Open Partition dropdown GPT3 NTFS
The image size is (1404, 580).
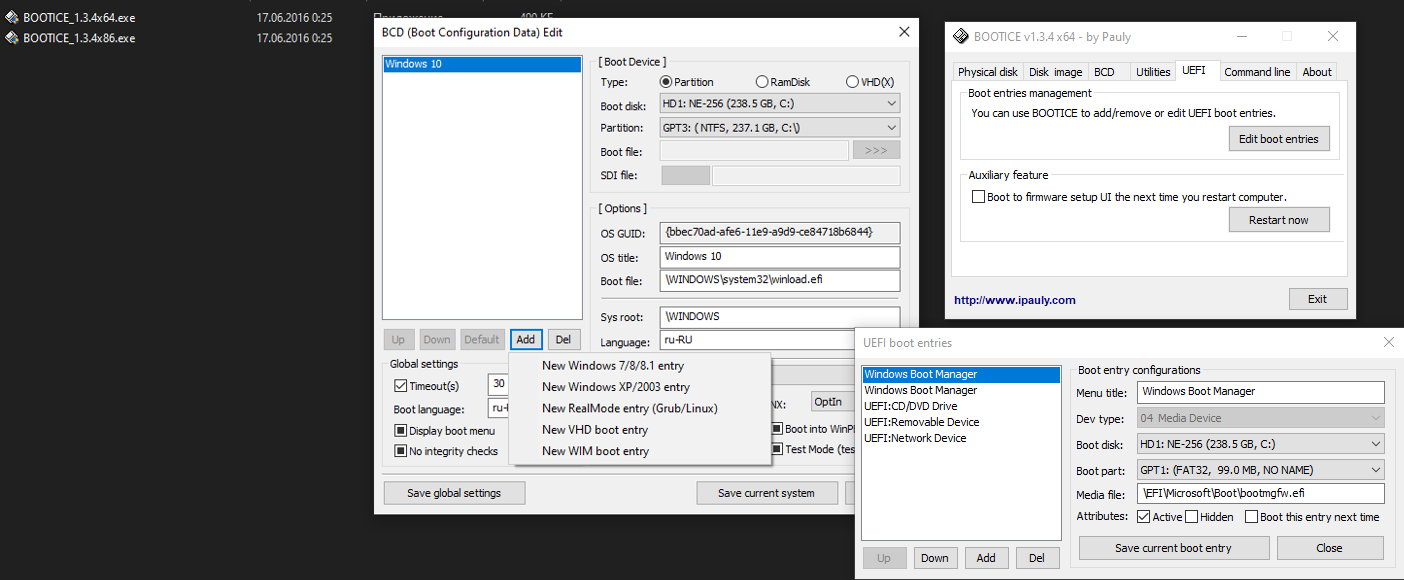(x=779, y=128)
